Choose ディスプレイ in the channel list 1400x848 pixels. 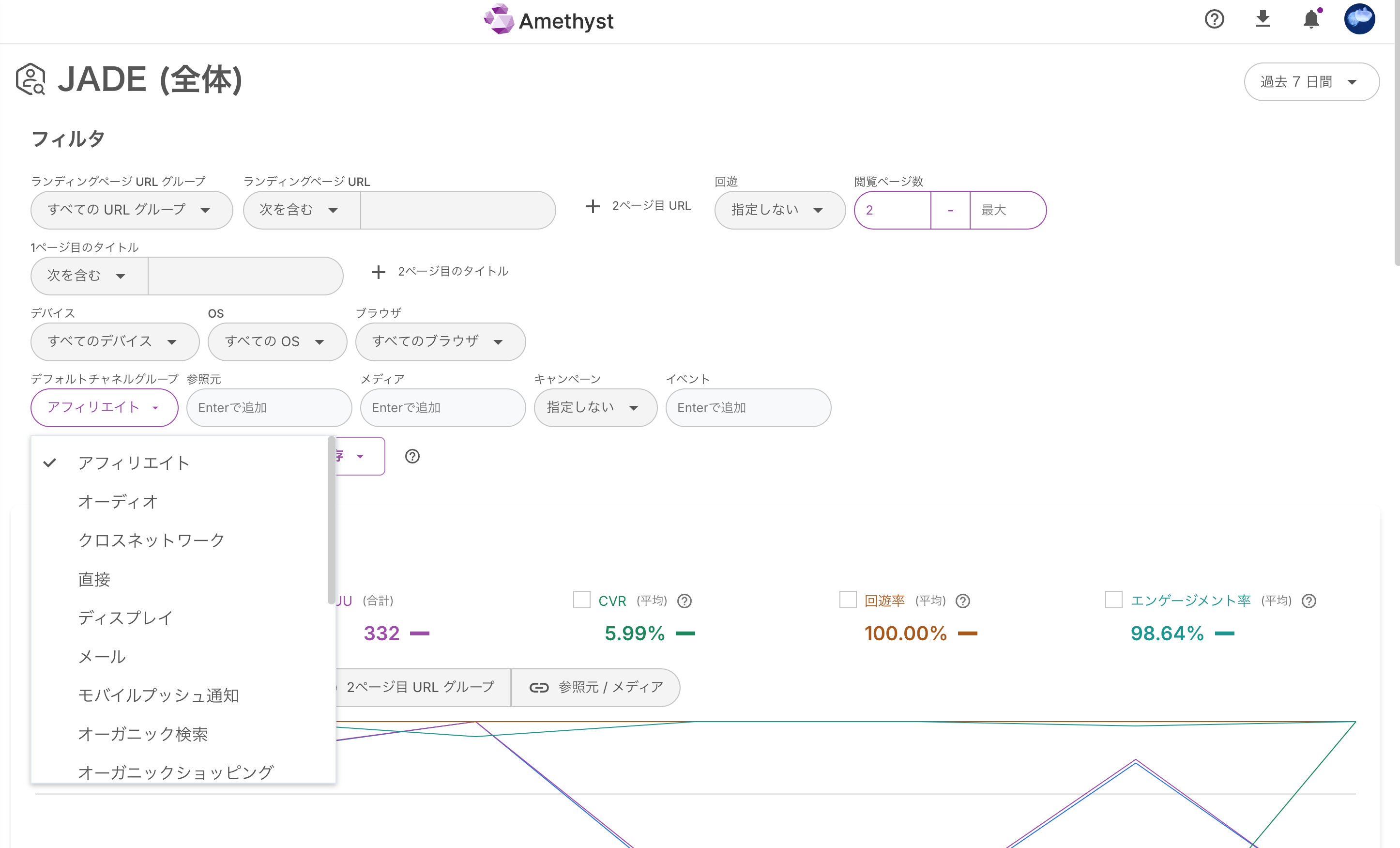(x=125, y=618)
